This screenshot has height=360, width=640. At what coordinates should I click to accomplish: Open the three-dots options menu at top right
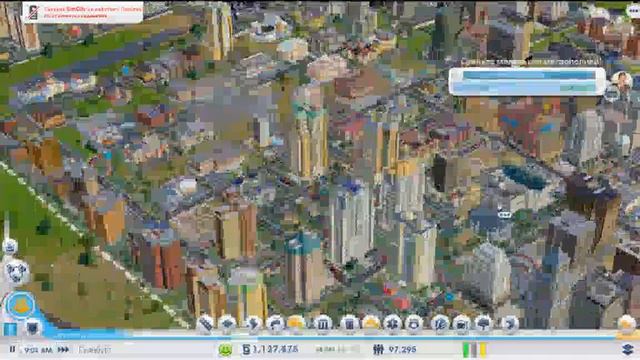click(634, 10)
